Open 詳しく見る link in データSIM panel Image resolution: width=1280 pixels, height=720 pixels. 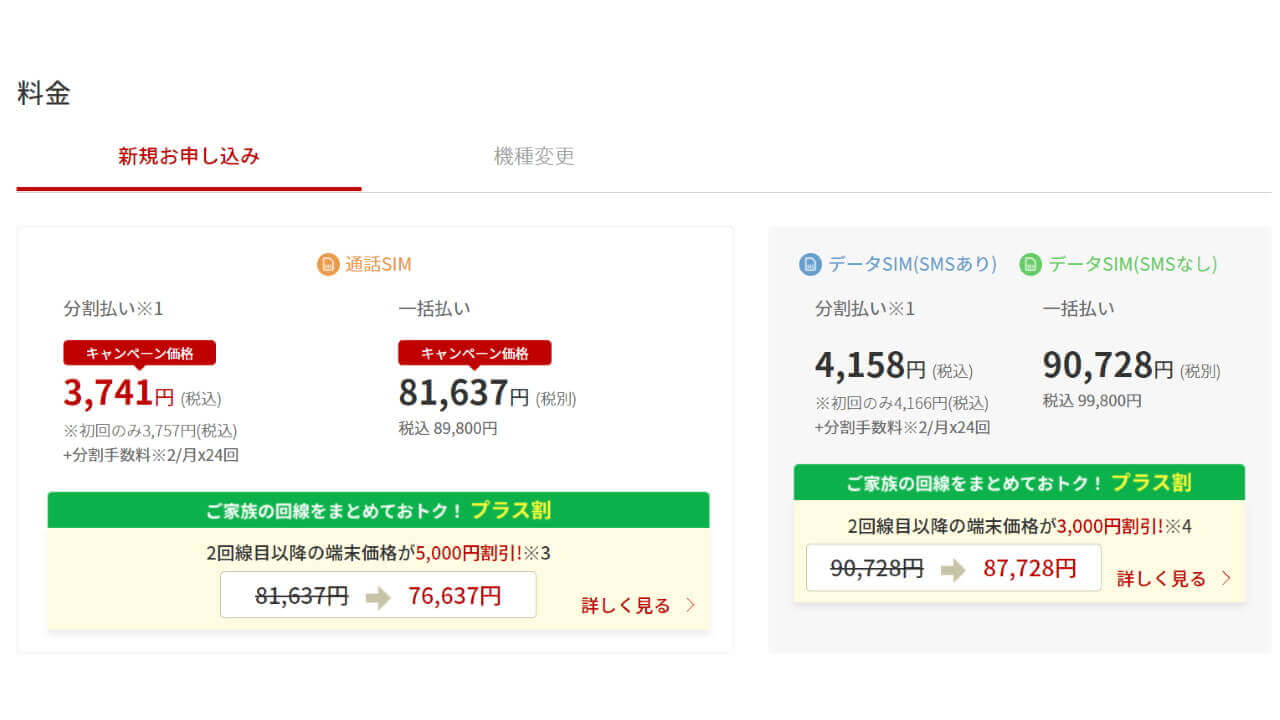[1161, 578]
